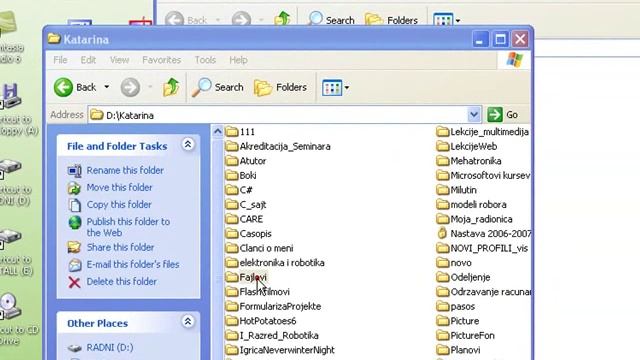Open the View menu
640x360 pixels.
[x=119, y=60]
